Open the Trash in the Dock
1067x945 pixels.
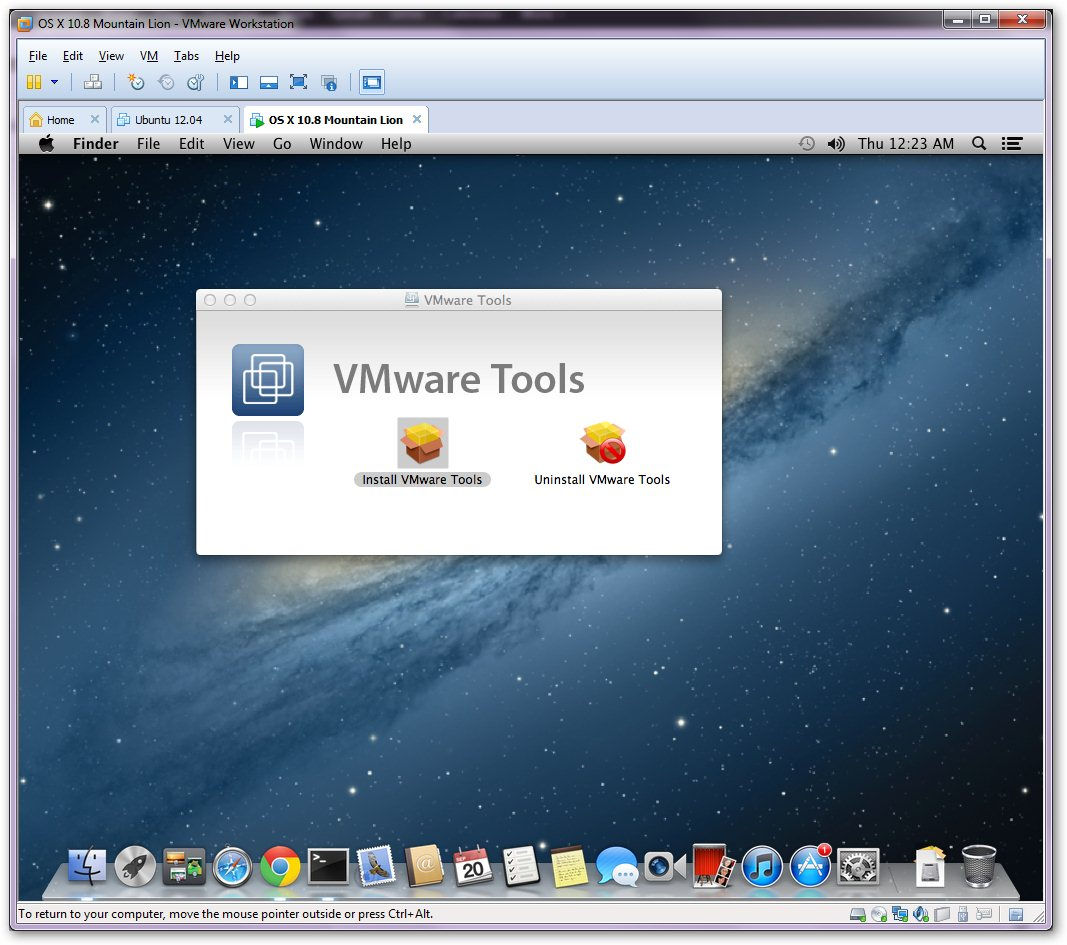[979, 866]
